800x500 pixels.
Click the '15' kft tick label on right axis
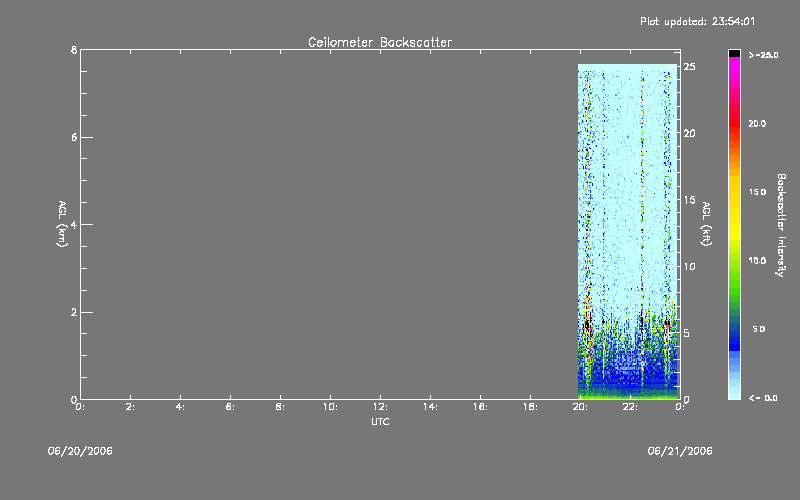(x=689, y=200)
